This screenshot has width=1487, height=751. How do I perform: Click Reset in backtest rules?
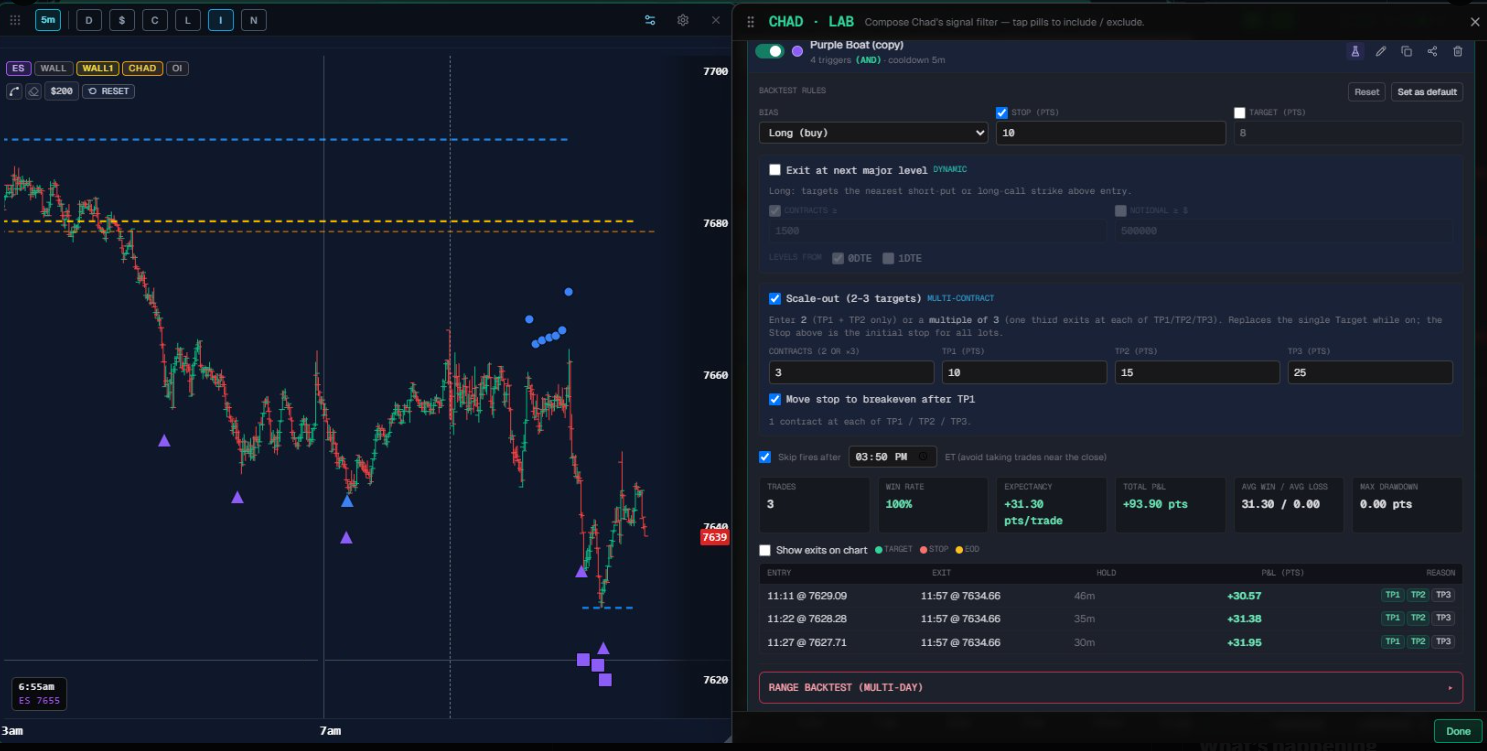click(x=1366, y=92)
